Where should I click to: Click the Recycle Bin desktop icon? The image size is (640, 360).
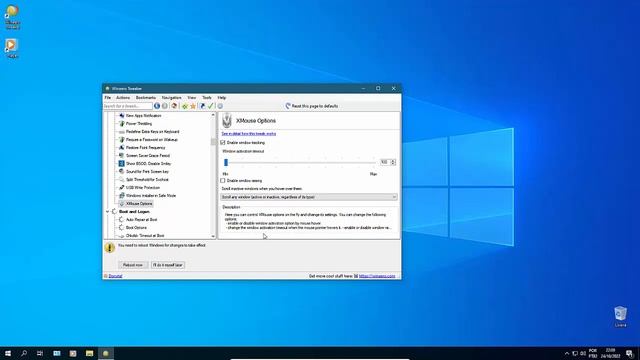(620, 316)
